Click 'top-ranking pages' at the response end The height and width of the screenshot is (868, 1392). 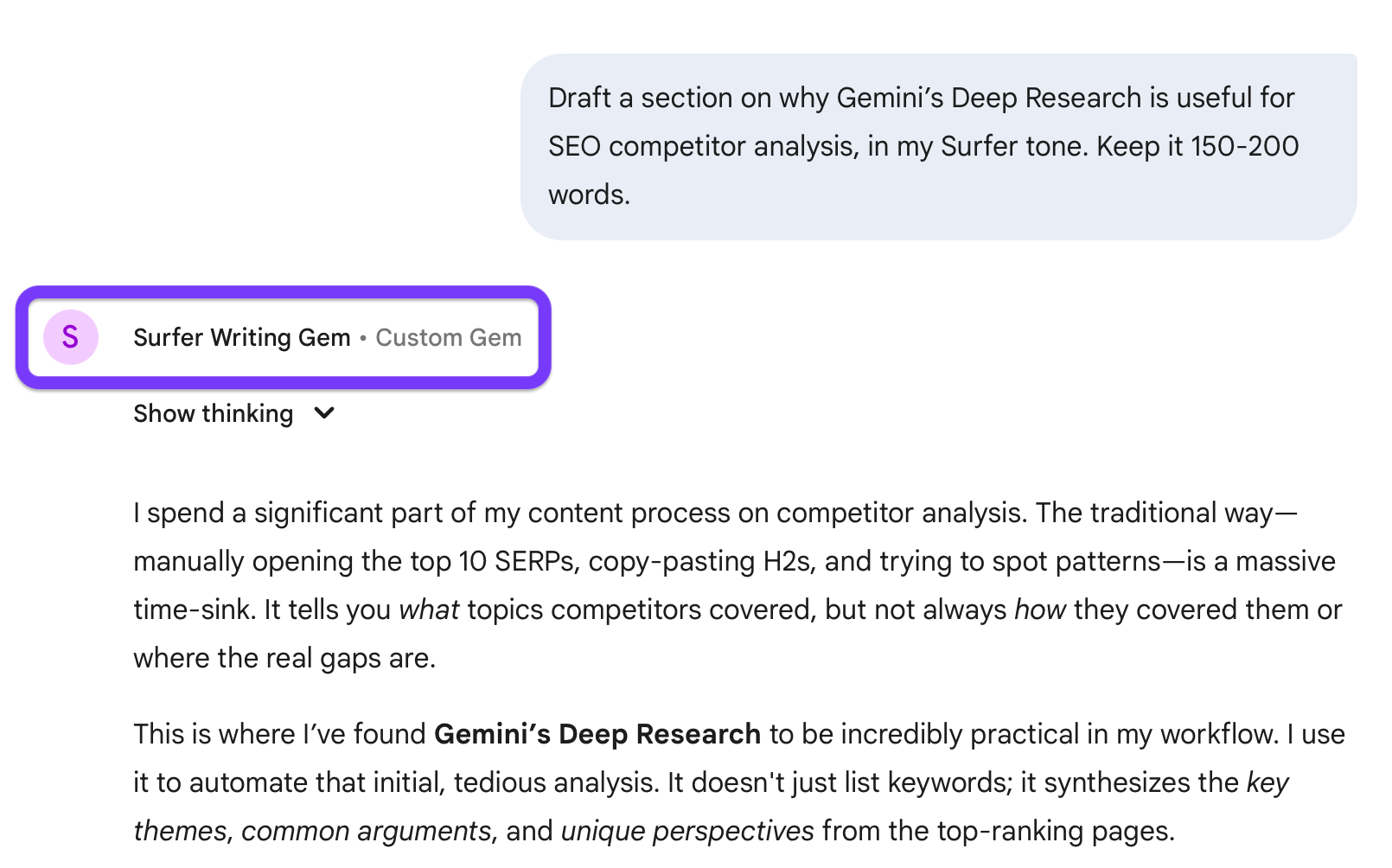[1055, 831]
